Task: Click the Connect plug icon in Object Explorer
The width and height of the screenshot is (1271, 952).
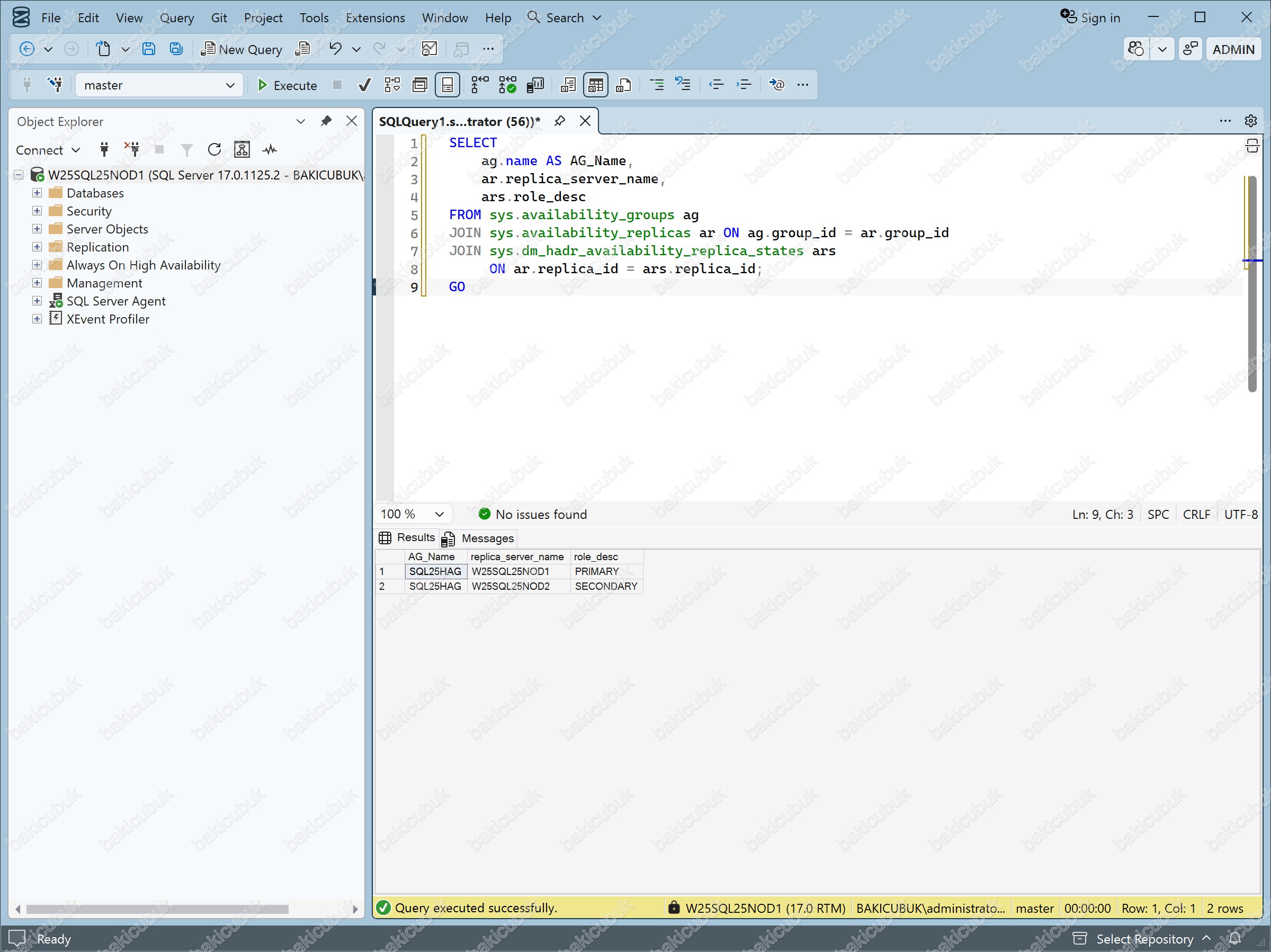Action: click(x=104, y=150)
